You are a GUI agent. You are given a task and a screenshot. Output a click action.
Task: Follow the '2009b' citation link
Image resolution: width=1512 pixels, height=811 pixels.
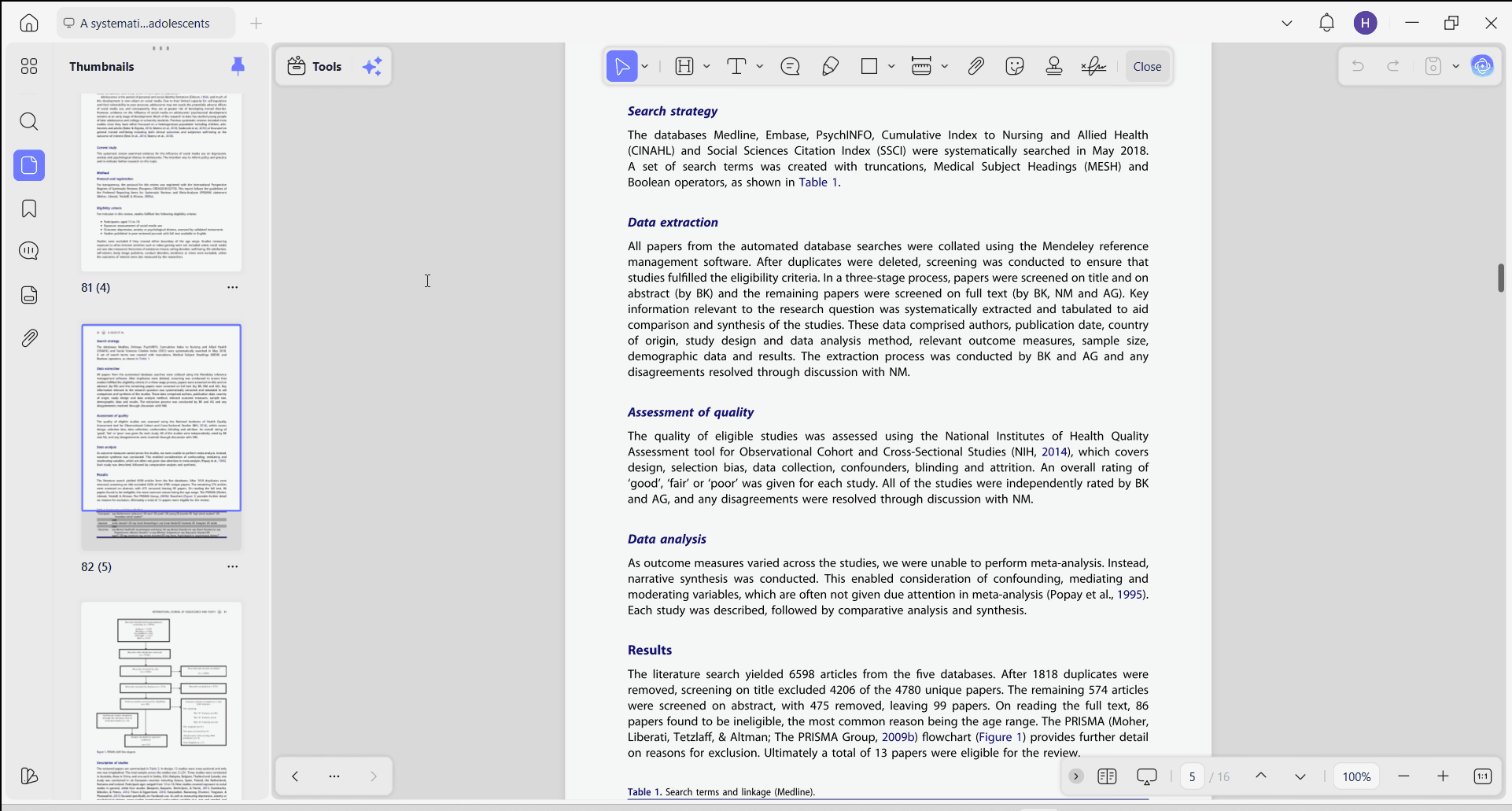[x=898, y=737]
